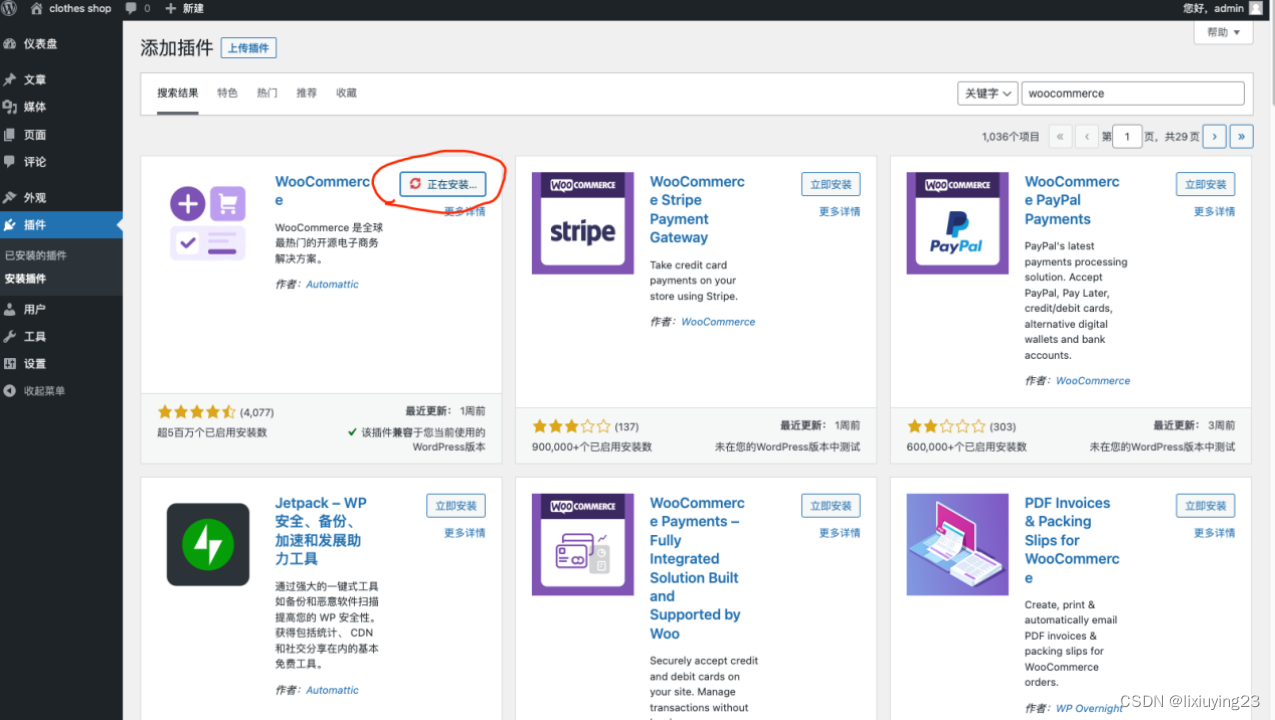Switch to the 热门 tab

[x=266, y=92]
